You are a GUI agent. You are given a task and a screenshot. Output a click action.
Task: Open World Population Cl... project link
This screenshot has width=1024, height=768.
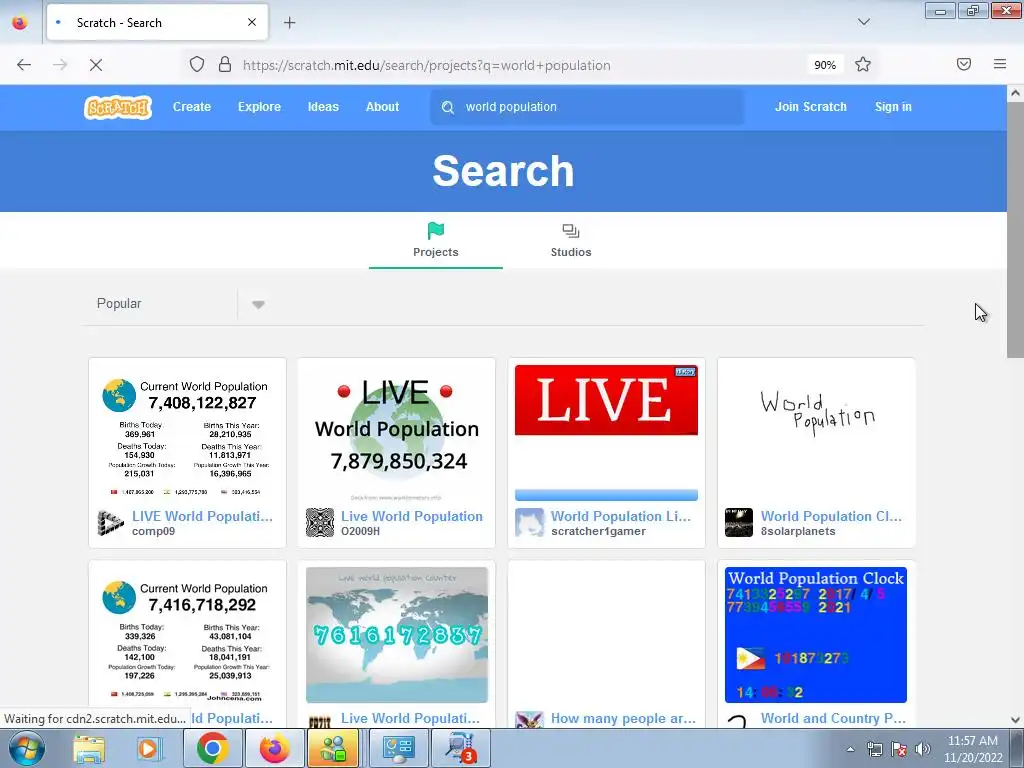(831, 516)
